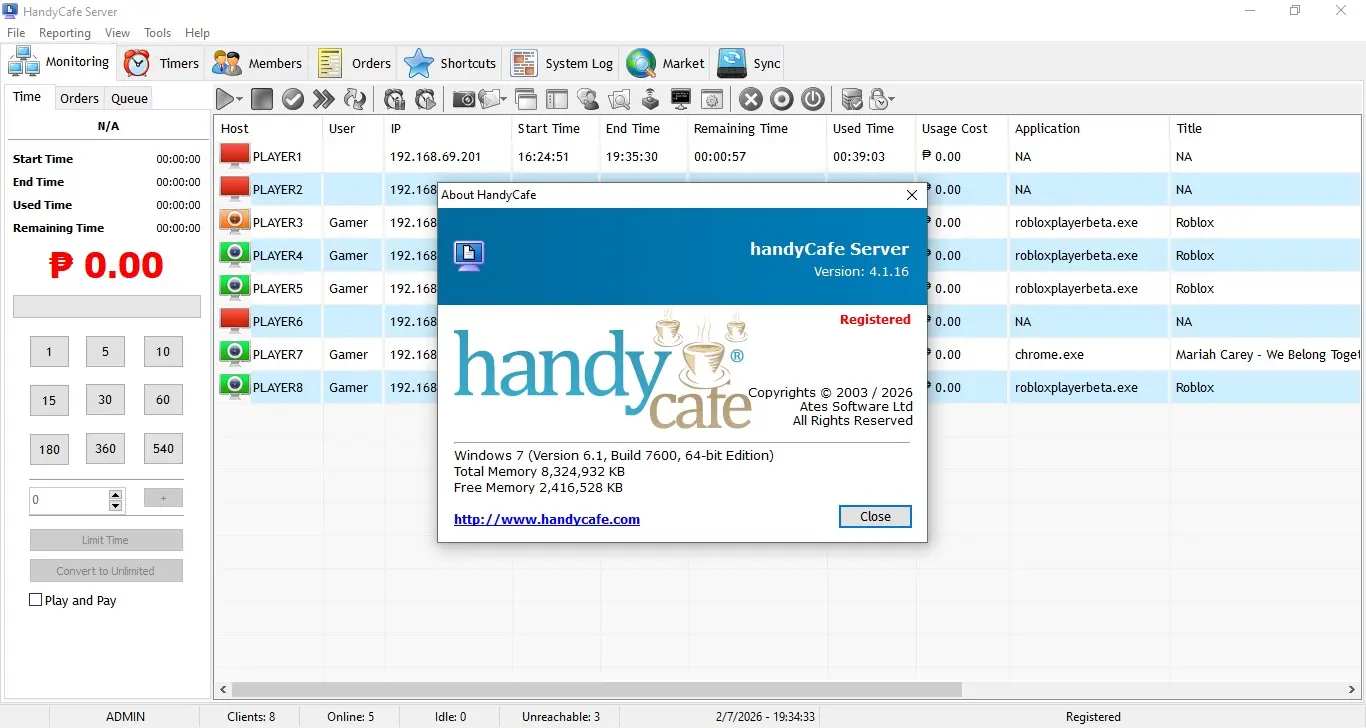Click the user chat message toolbar icon
Image resolution: width=1366 pixels, height=728 pixels.
pos(588,99)
